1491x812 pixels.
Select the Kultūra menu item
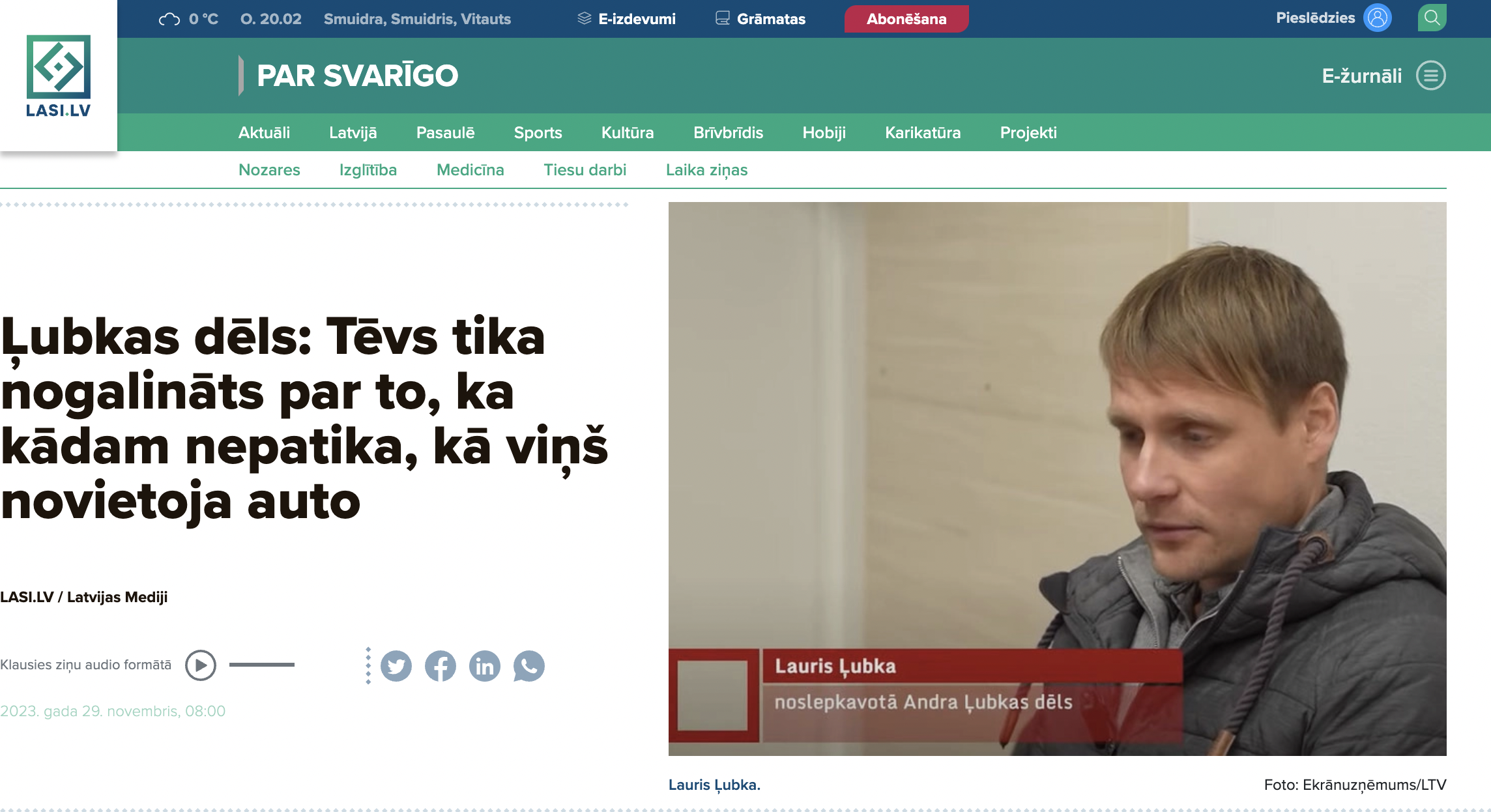(628, 132)
